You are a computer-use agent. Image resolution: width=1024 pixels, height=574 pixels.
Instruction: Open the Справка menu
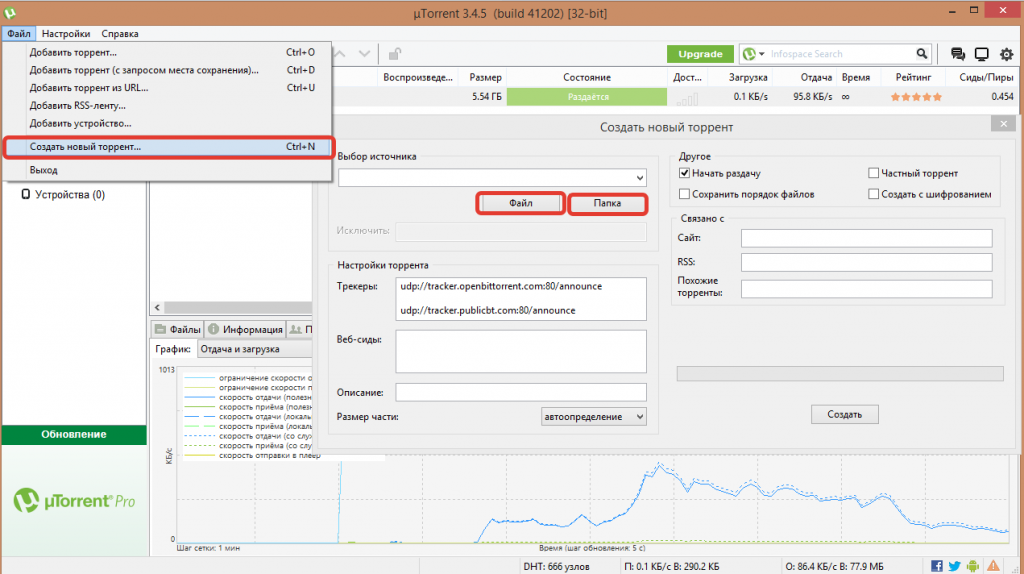click(x=120, y=33)
